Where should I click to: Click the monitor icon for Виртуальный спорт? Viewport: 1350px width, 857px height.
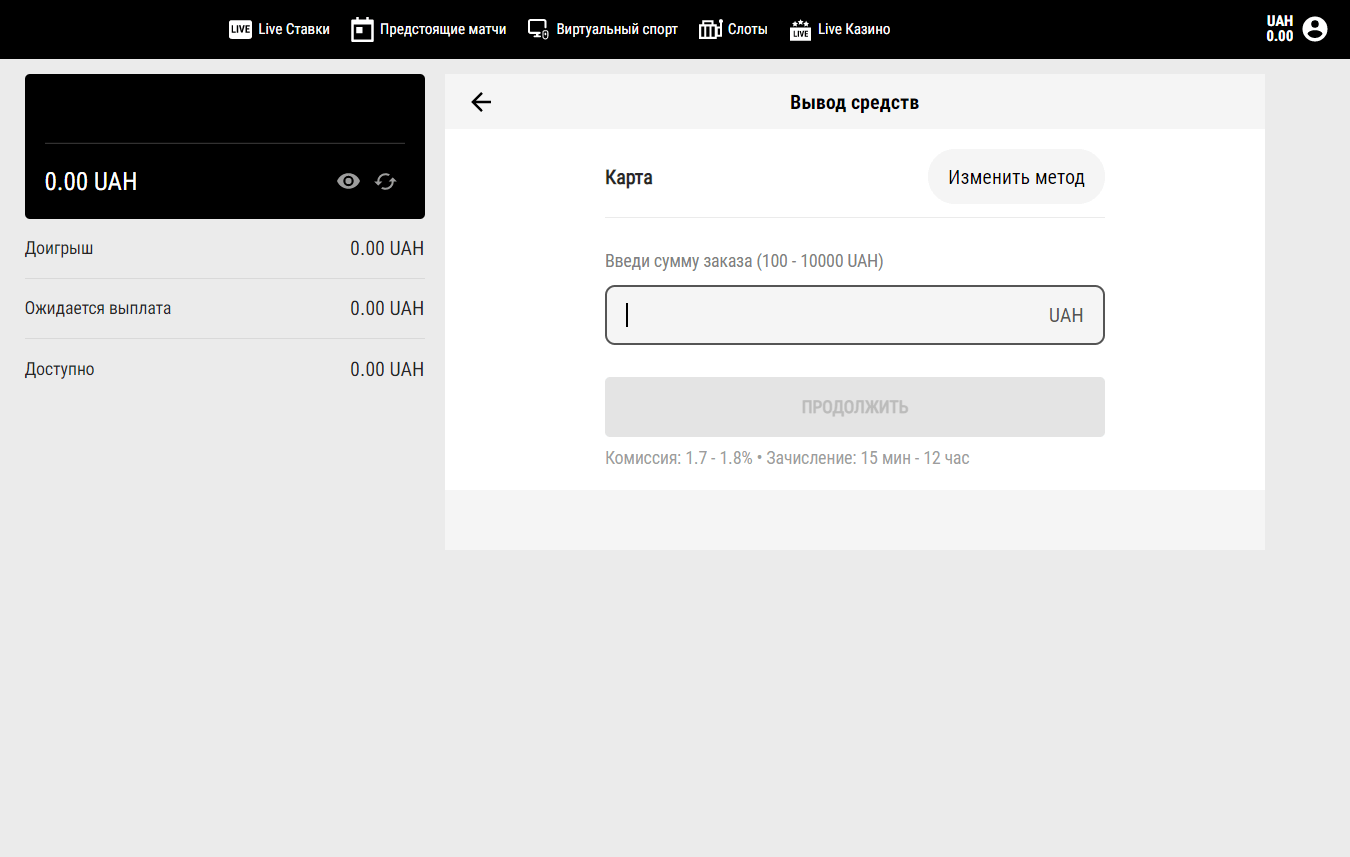tap(538, 30)
